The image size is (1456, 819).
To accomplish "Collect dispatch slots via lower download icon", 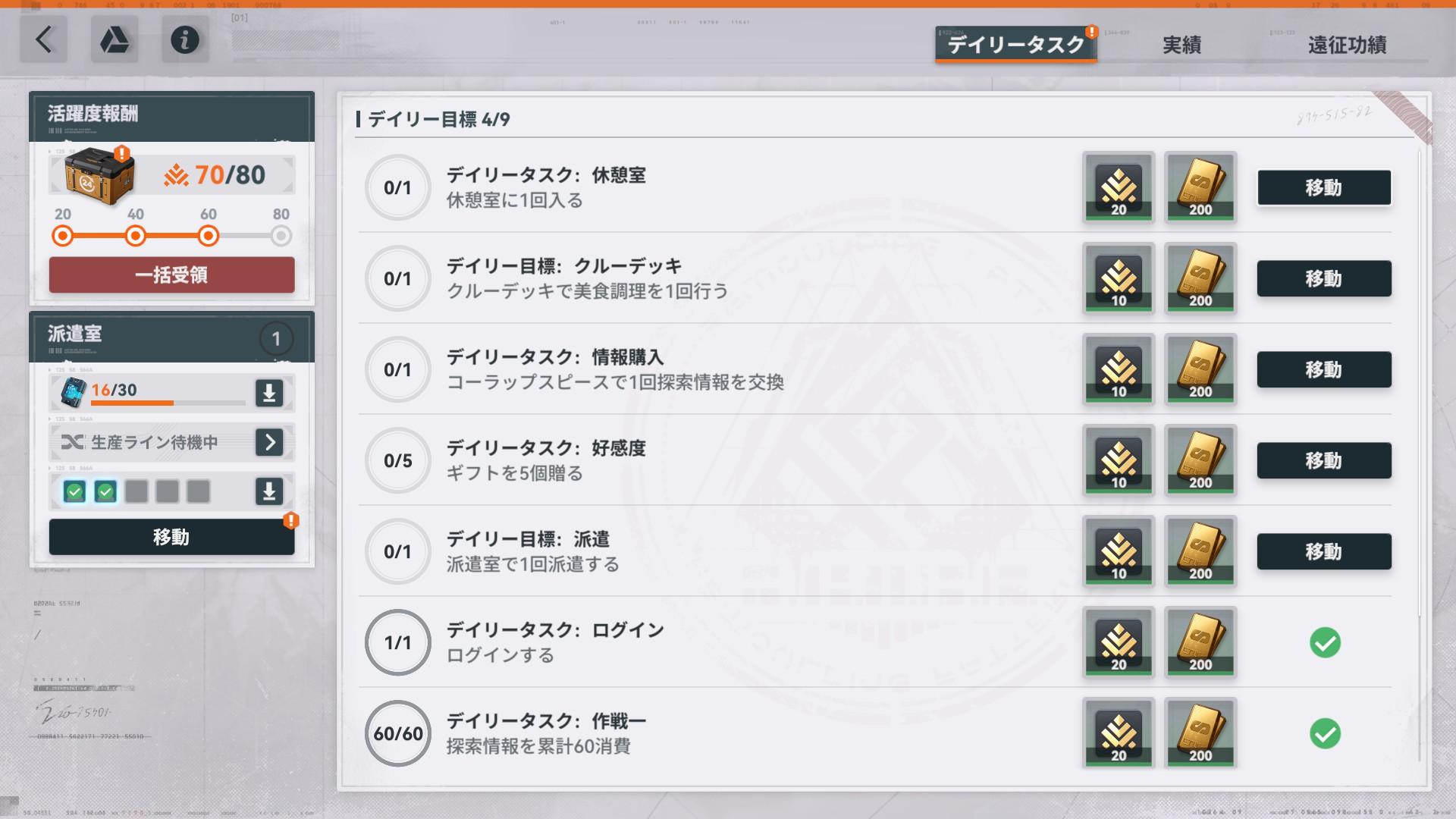I will (269, 491).
